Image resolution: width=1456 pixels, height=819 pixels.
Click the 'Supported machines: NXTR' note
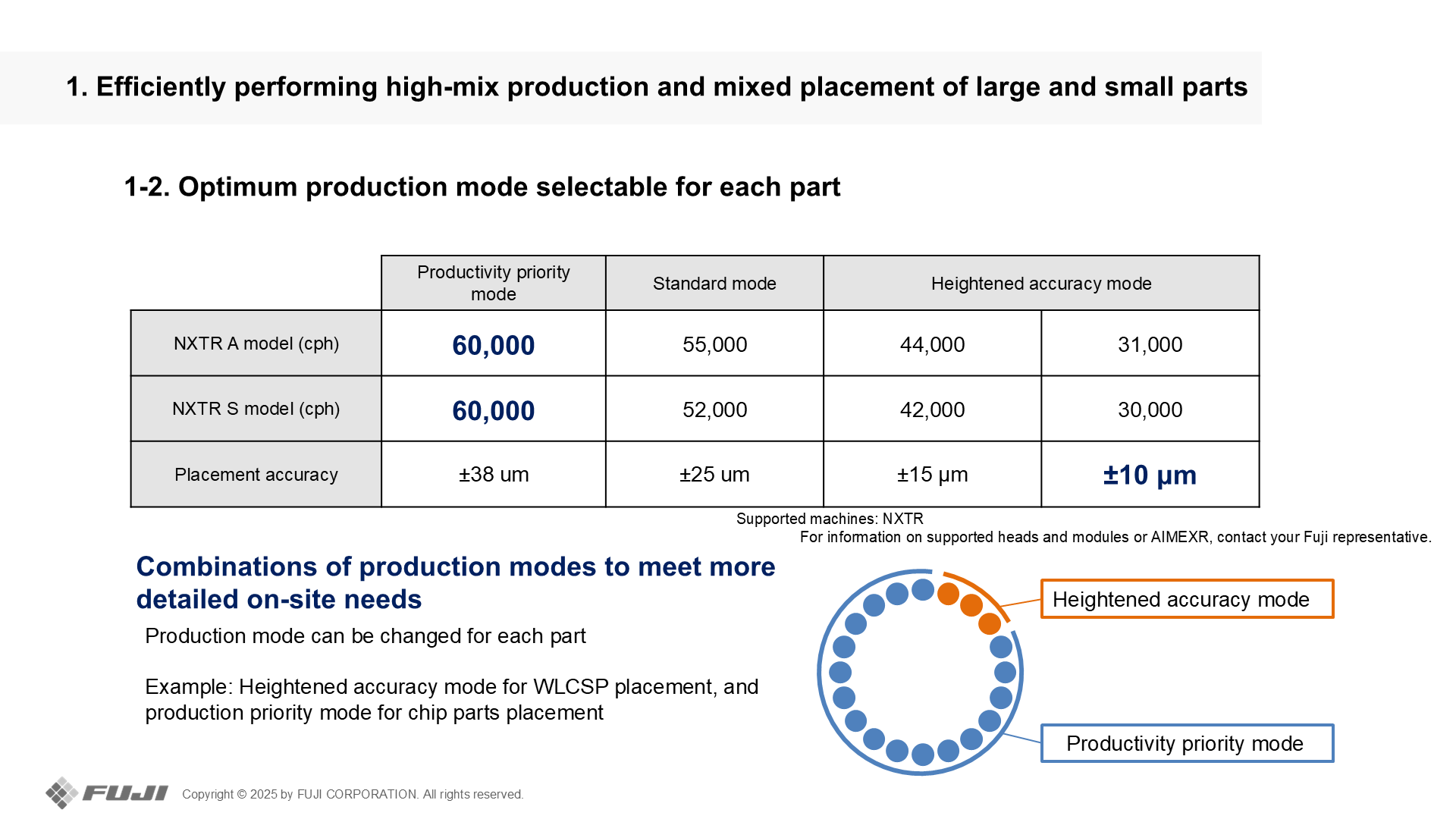coord(830,519)
